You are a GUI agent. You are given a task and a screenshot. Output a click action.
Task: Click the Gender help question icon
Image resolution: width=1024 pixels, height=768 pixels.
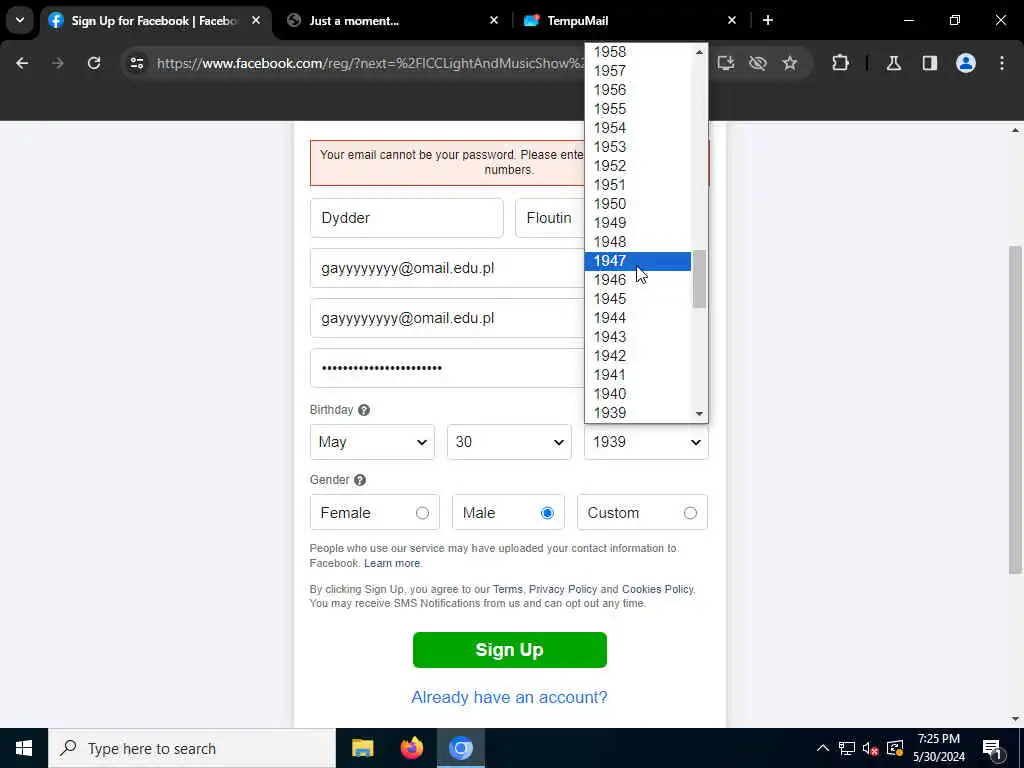click(x=360, y=480)
